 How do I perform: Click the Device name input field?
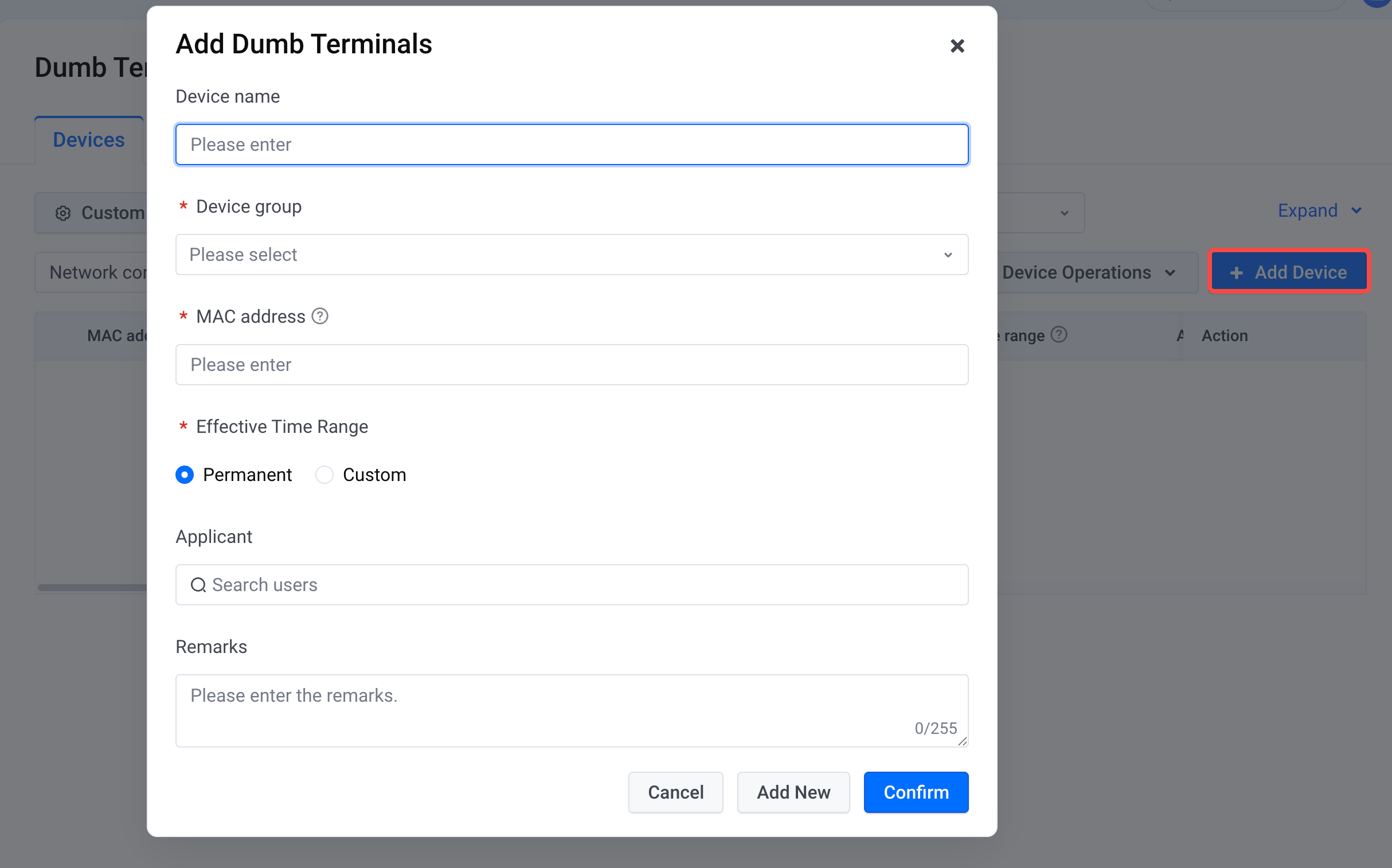(x=571, y=144)
